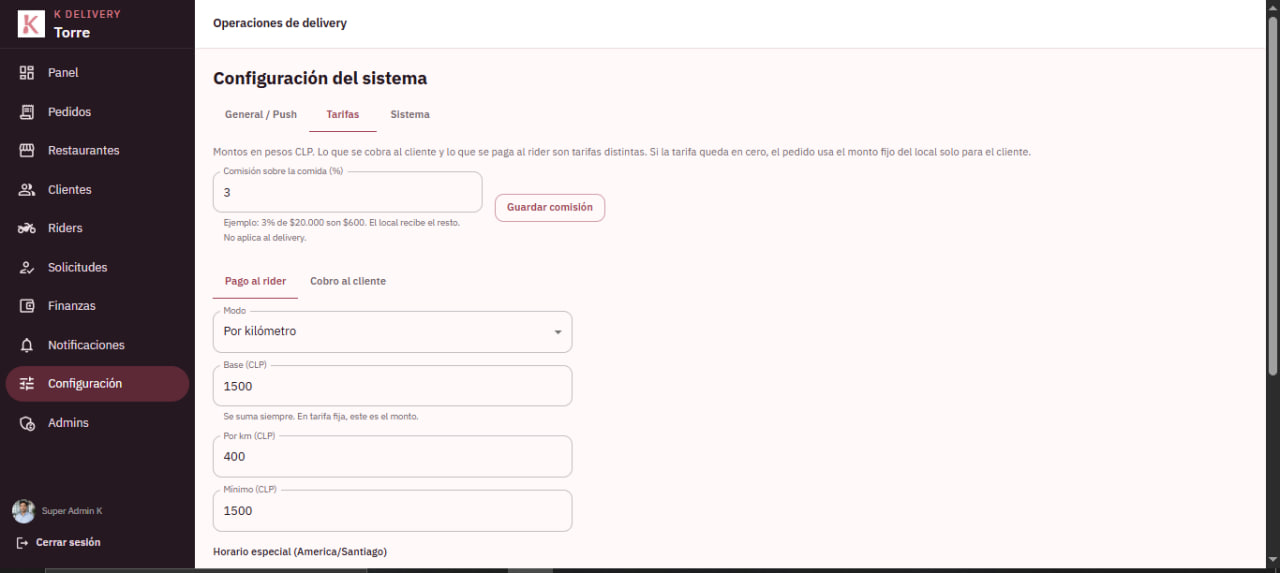Navigate to Restaurantes

pyautogui.click(x=97, y=151)
